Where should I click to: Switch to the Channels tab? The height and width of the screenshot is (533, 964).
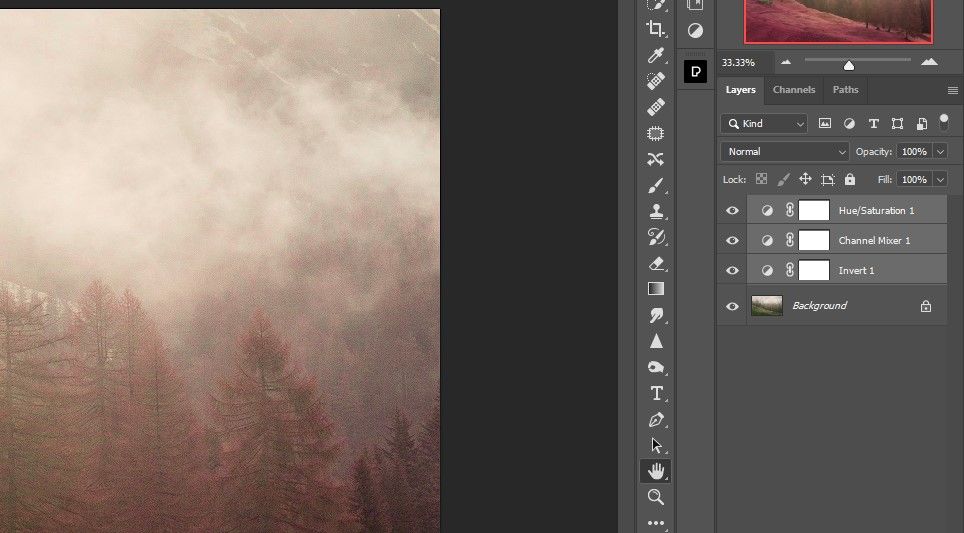click(794, 90)
